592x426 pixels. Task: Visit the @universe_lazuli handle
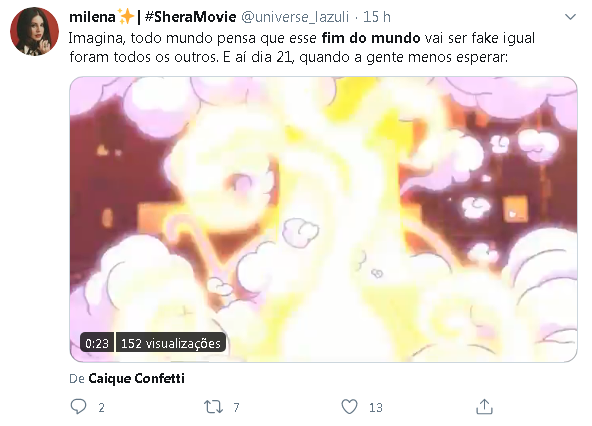coord(295,17)
